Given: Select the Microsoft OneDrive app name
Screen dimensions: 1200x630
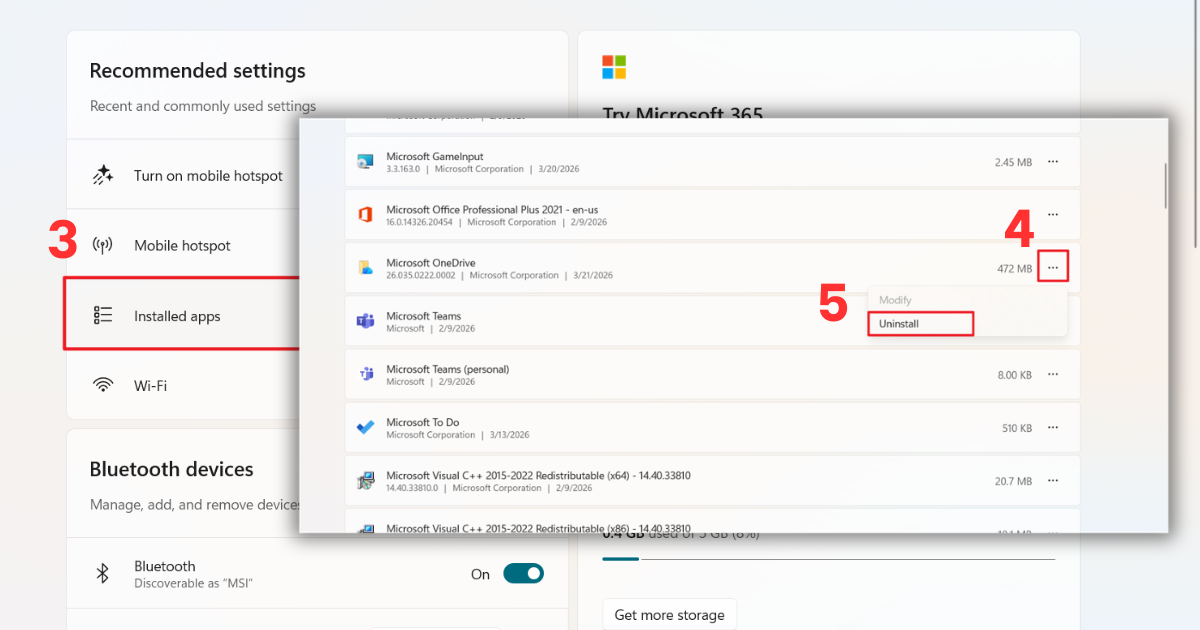Looking at the screenshot, I should click(429, 263).
